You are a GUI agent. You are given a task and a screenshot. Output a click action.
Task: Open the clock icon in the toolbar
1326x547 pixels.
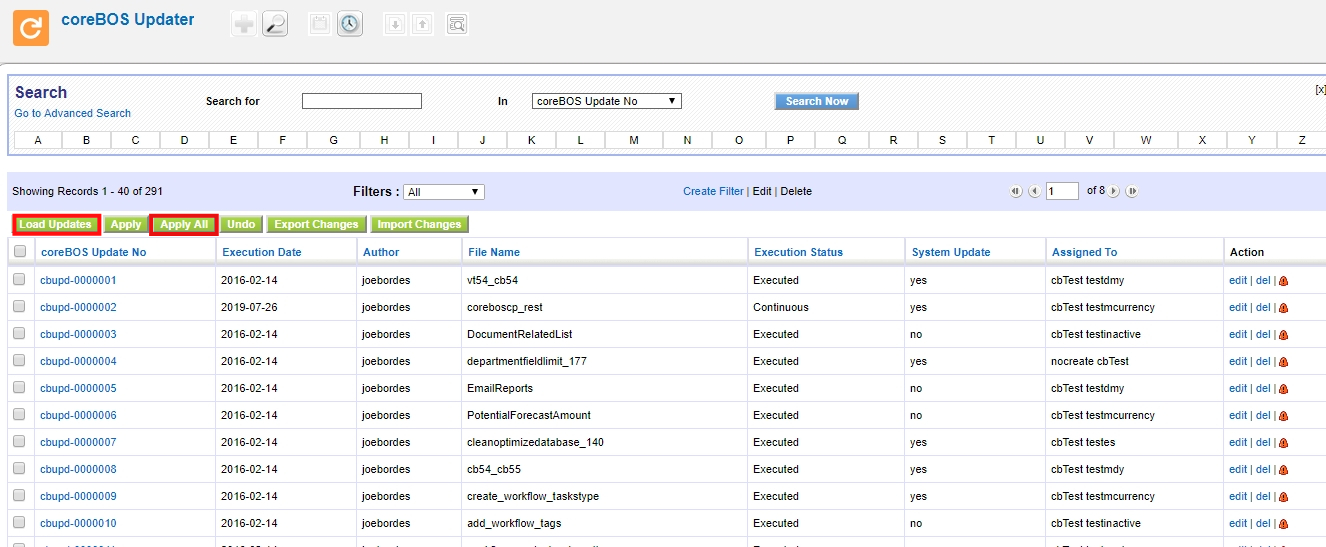point(349,24)
